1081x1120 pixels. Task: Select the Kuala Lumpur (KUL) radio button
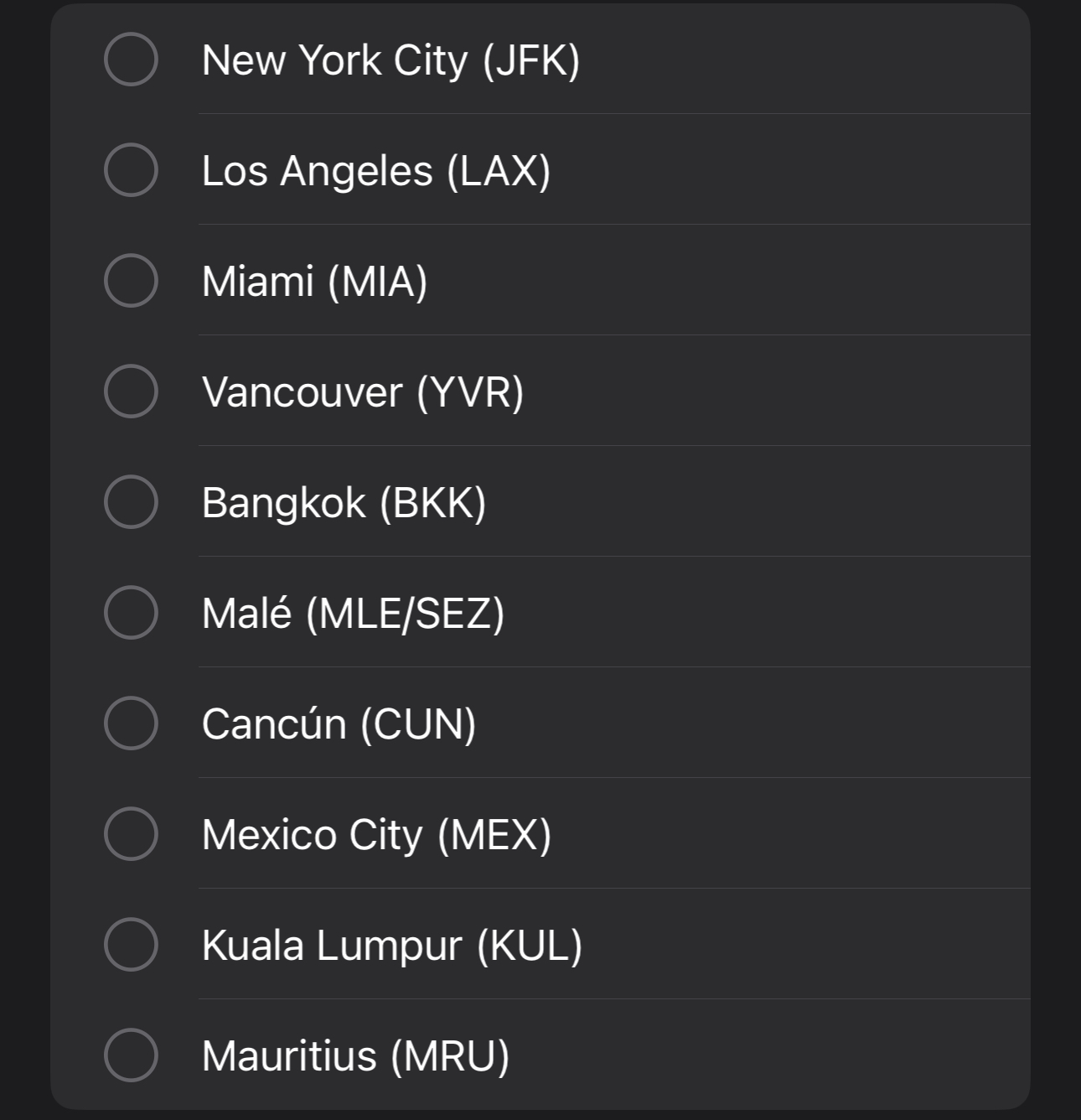point(131,945)
